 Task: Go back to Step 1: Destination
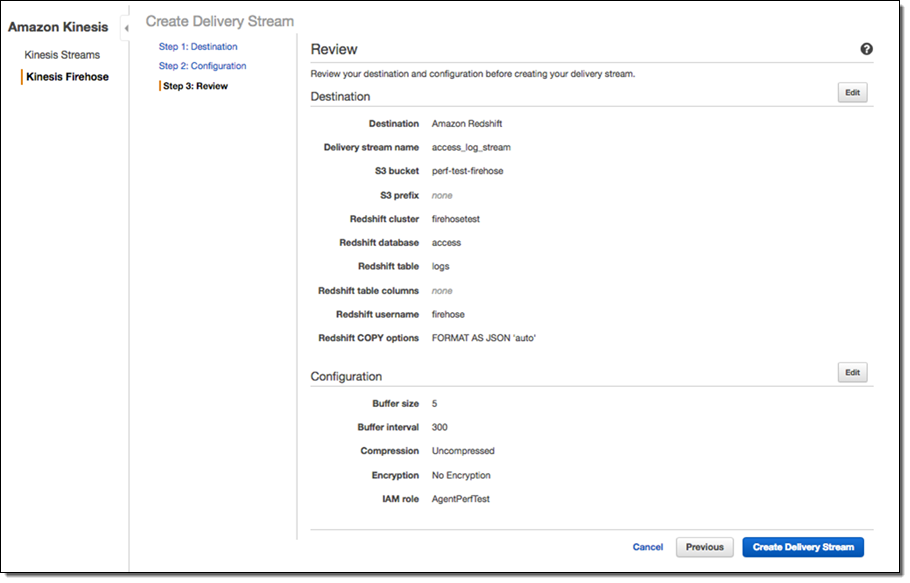coord(198,47)
